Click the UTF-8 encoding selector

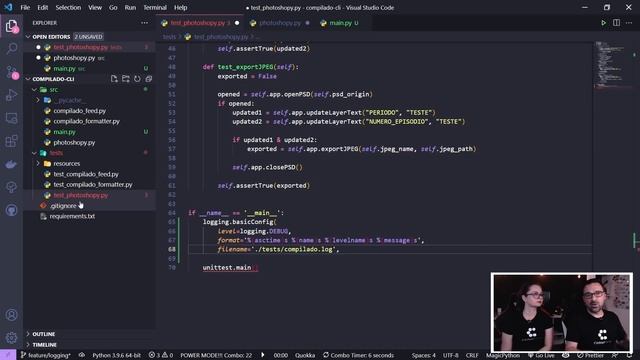point(451,355)
